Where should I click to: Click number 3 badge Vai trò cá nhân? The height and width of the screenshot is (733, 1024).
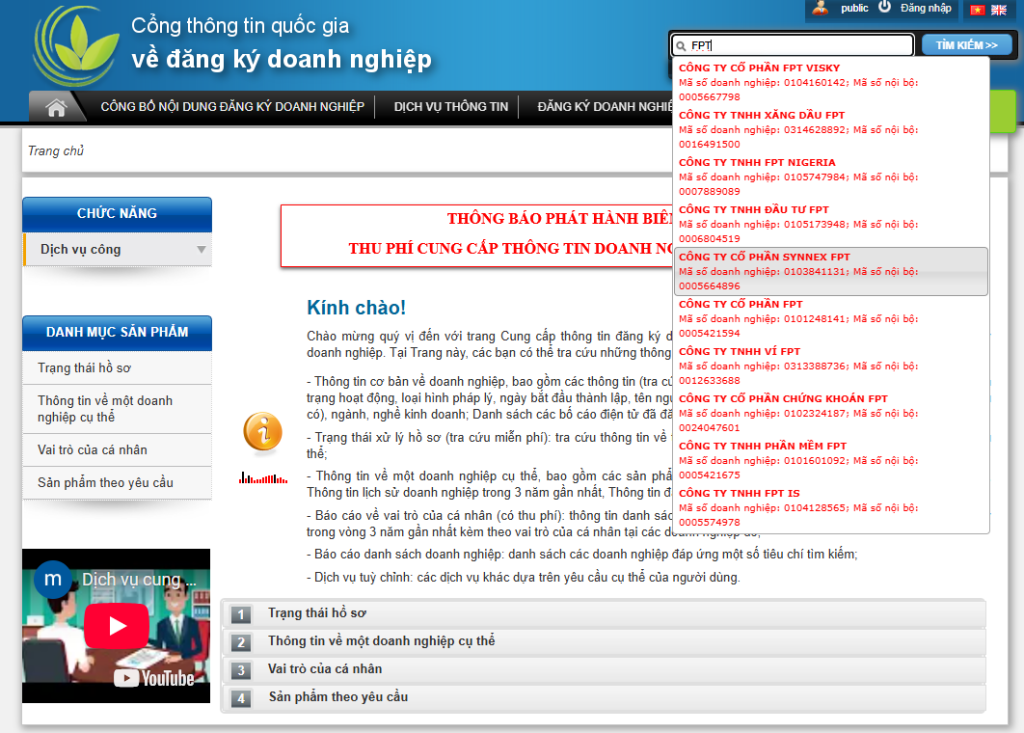(240, 670)
